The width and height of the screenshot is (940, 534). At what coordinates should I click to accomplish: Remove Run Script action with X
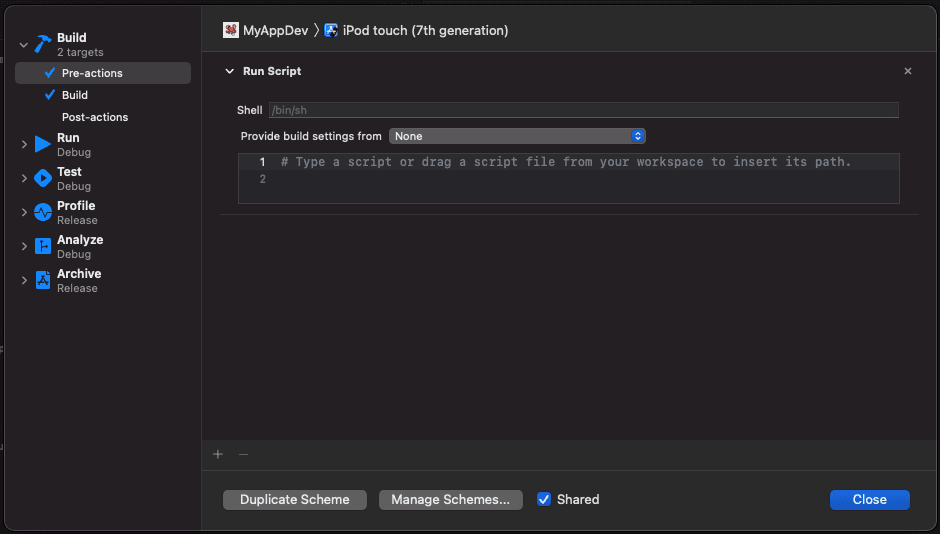point(907,72)
